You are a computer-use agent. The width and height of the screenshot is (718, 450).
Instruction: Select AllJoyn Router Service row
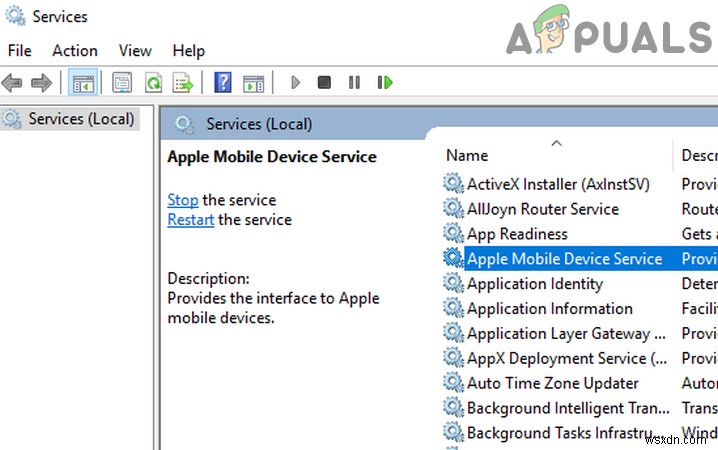tap(580, 209)
